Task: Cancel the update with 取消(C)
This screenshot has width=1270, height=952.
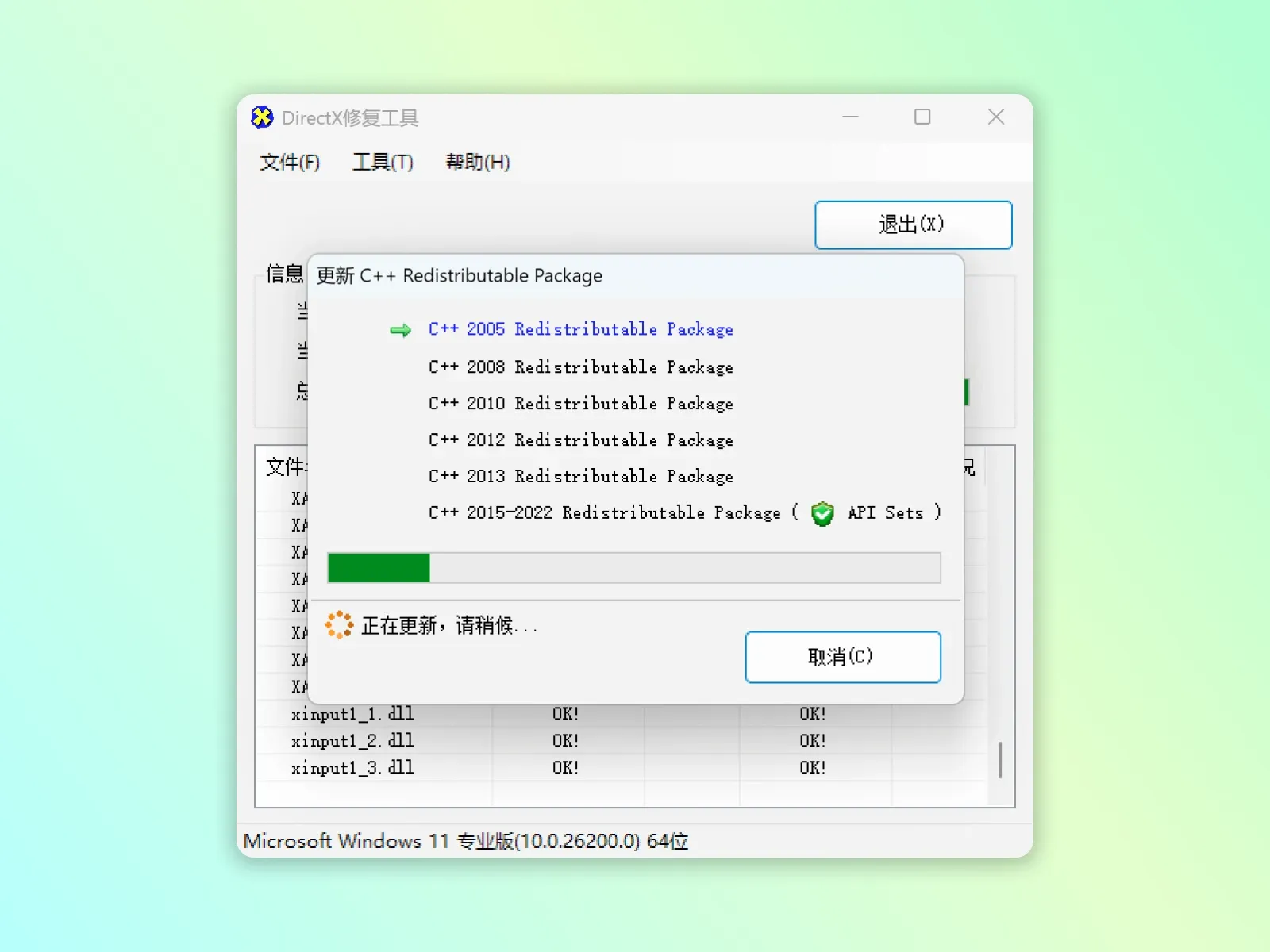Action: click(x=843, y=657)
